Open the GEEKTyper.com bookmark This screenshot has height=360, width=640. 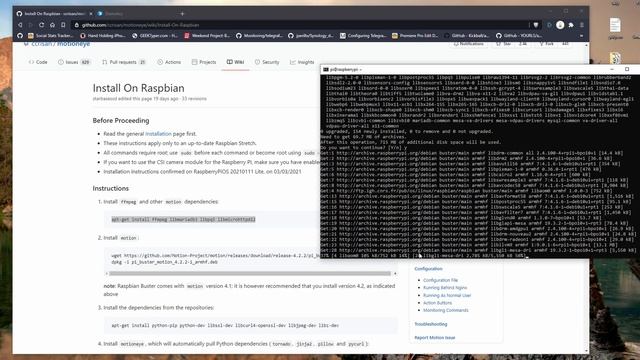coord(155,36)
